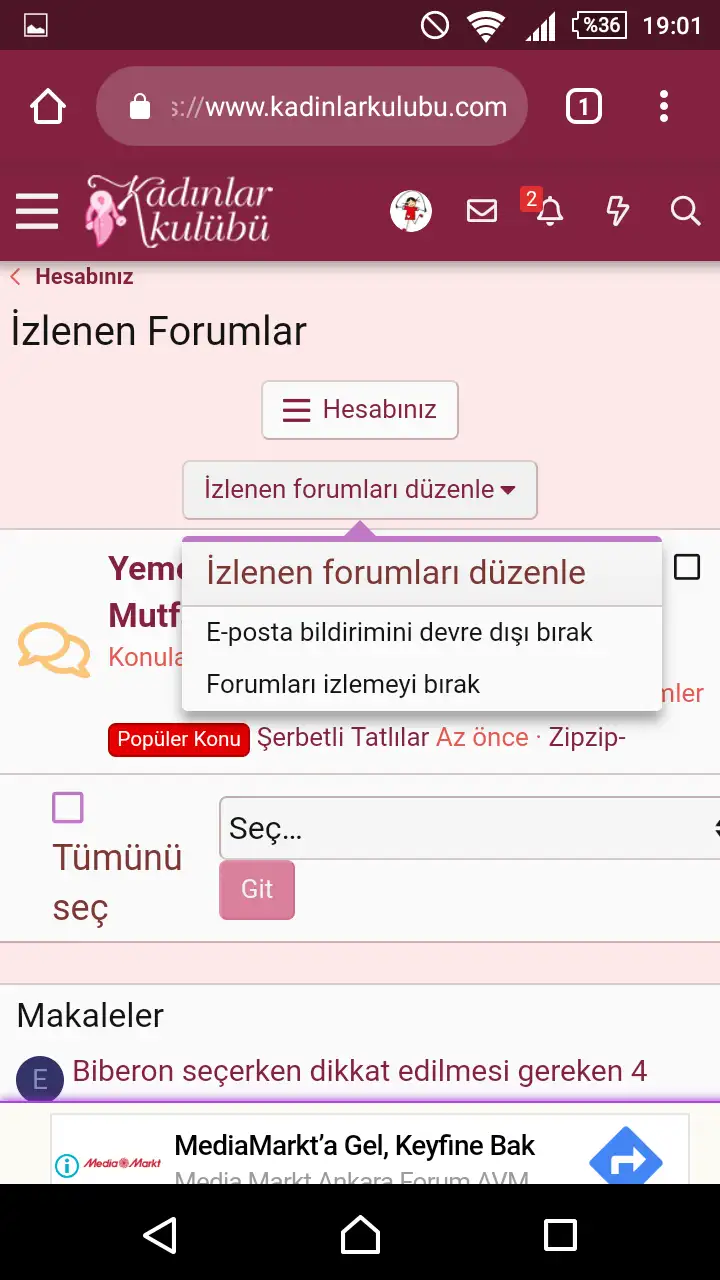720x1280 pixels.
Task: Select E-posta bildirimini devre dışı bırak
Action: click(x=400, y=632)
